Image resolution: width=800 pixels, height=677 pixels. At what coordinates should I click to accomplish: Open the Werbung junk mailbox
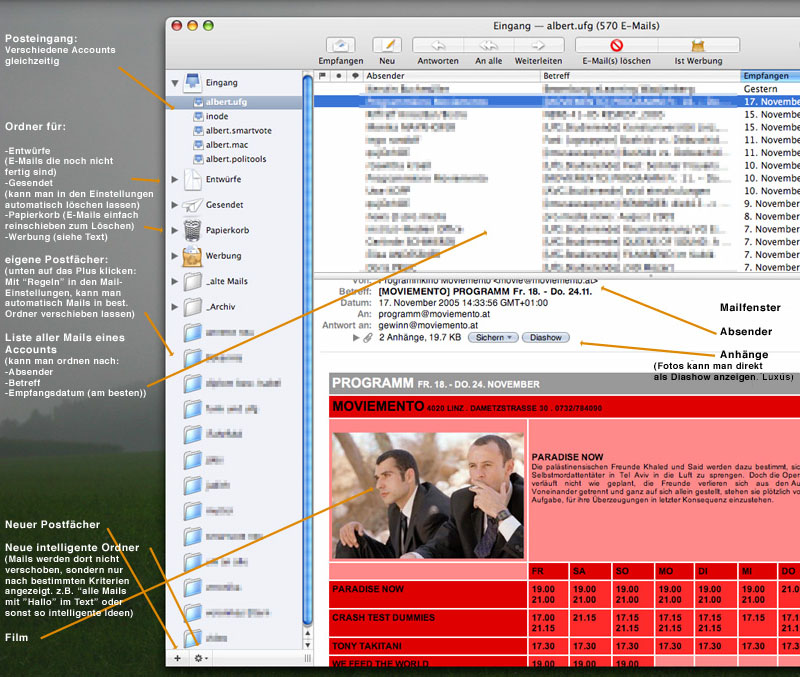pos(223,256)
